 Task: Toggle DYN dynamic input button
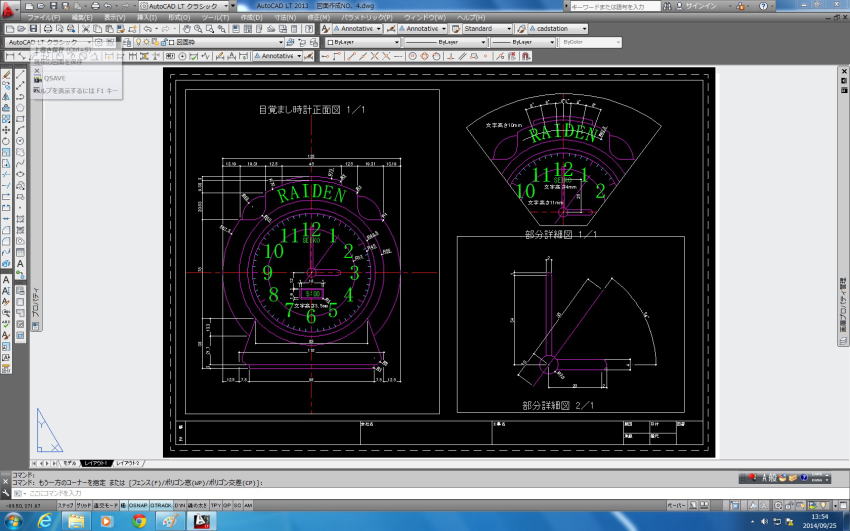click(x=179, y=506)
